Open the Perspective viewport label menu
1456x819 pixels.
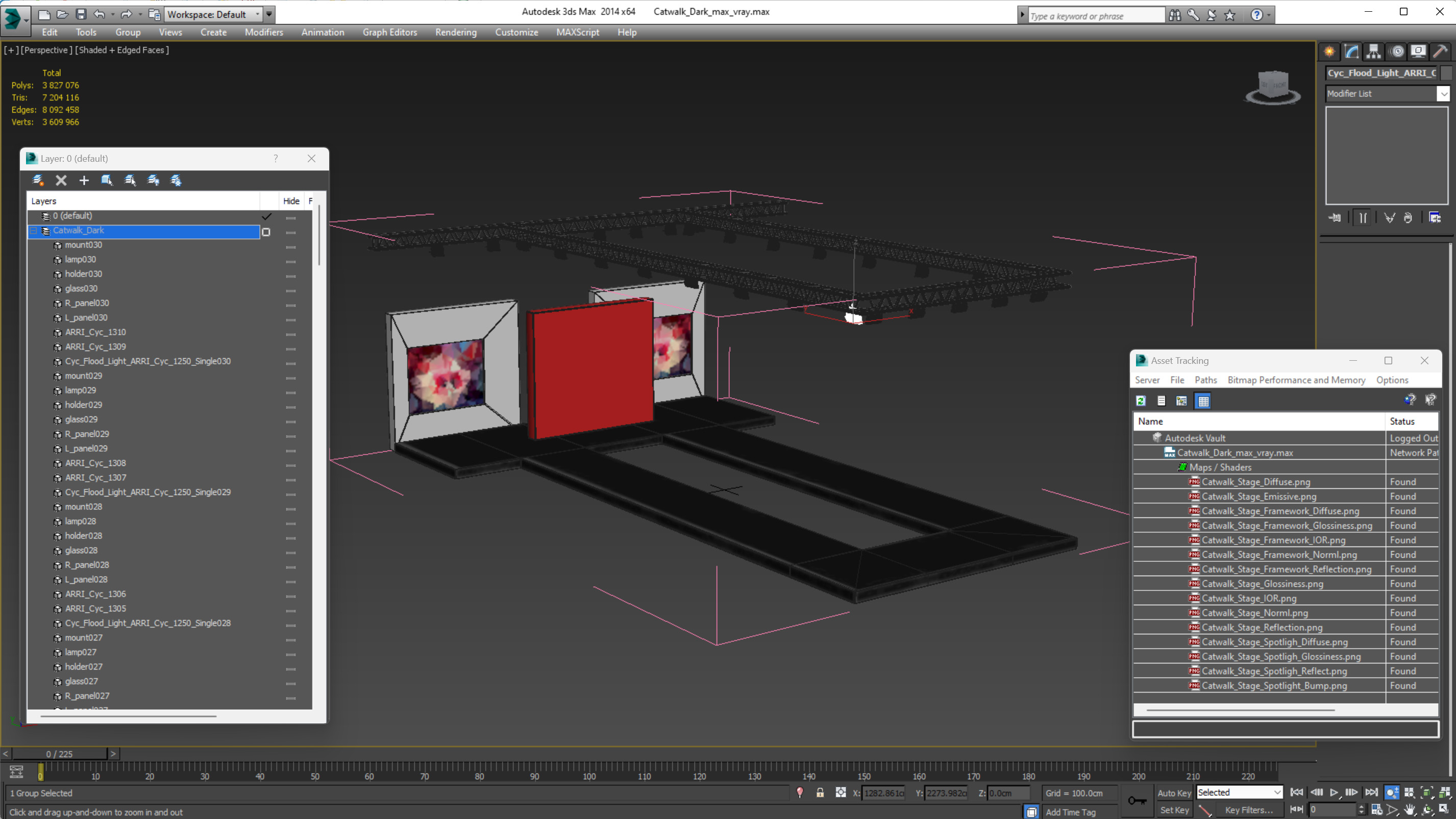coord(46,49)
